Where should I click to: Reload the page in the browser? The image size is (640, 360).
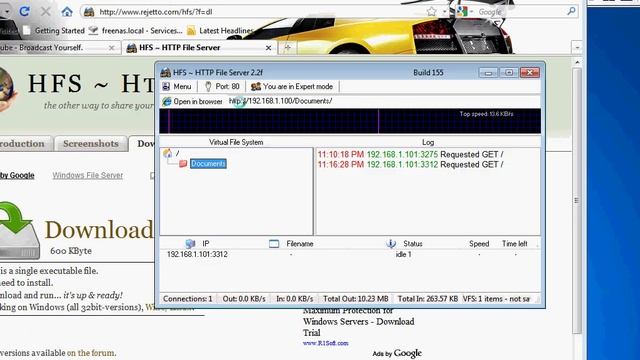[24, 11]
